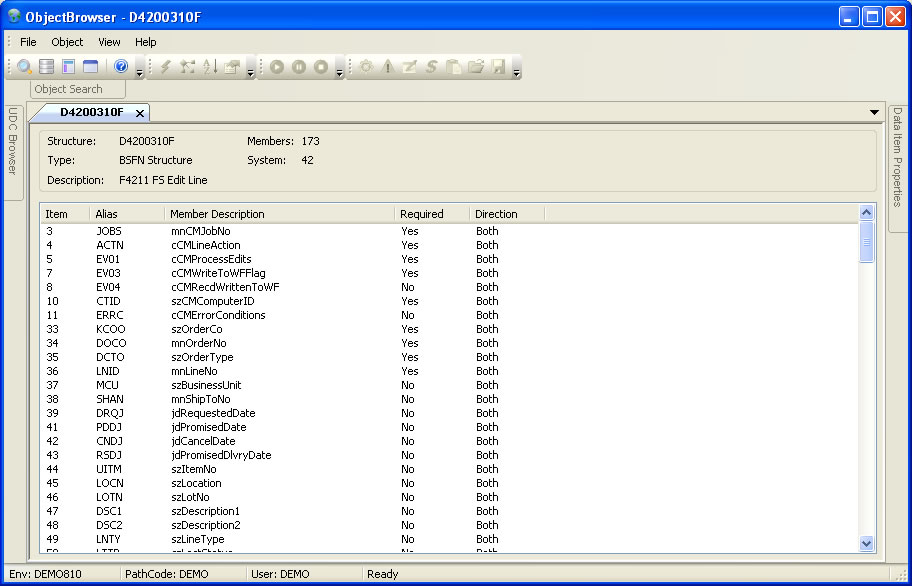Click the save floppy disk toolbar icon
The height and width of the screenshot is (586, 912).
pyautogui.click(x=498, y=67)
